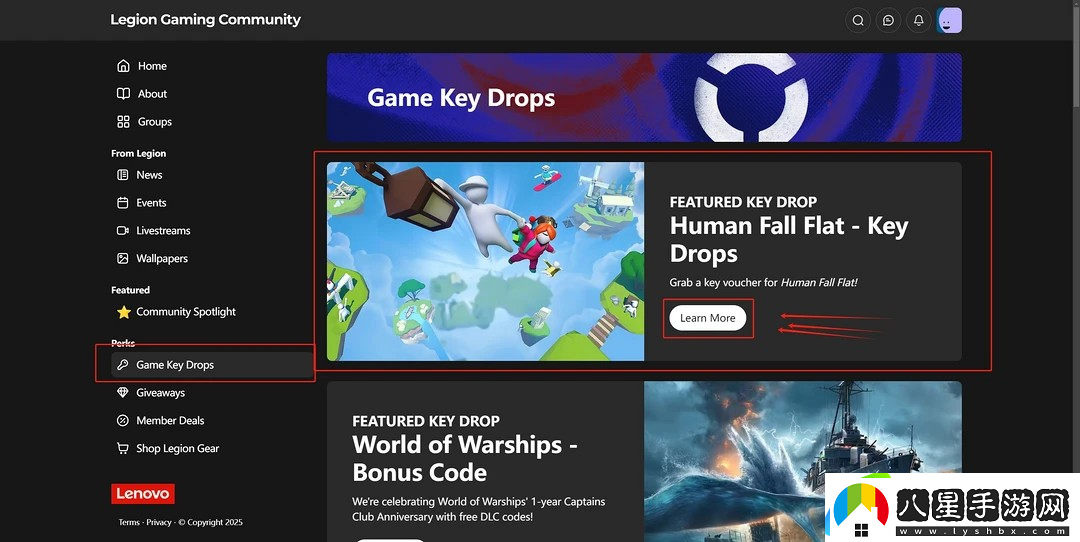Image resolution: width=1080 pixels, height=542 pixels.
Task: Click the Privacy footer link
Action: 158,522
